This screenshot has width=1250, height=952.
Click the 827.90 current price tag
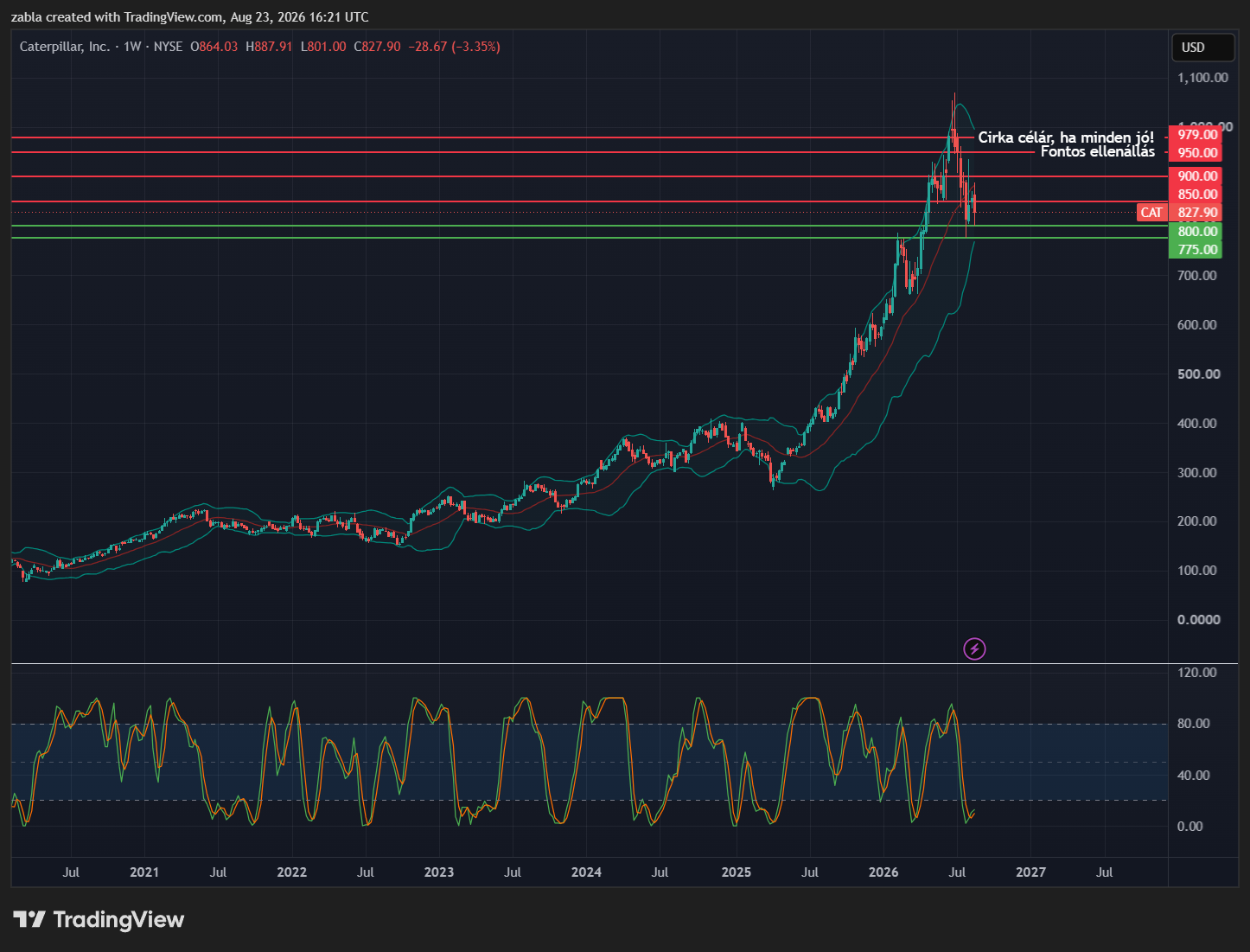pyautogui.click(x=1196, y=213)
